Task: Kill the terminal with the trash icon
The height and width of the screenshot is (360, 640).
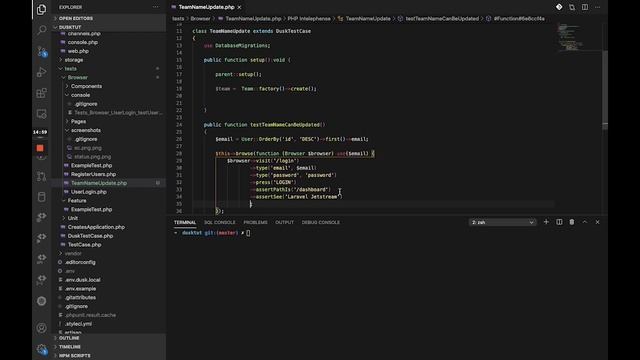Action: point(572,222)
